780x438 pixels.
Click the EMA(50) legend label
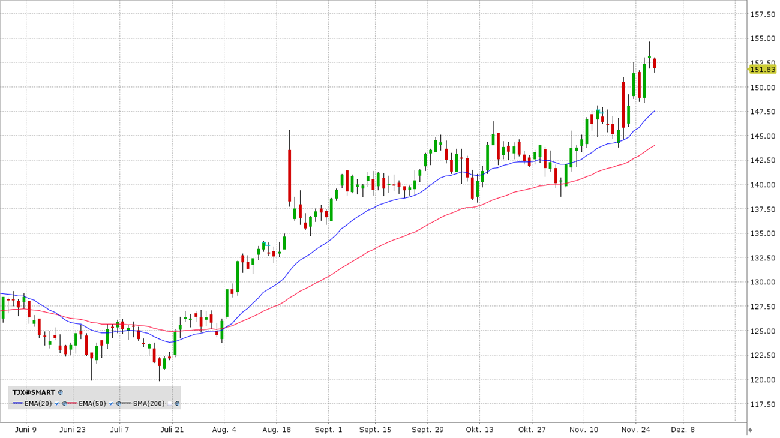pos(92,404)
